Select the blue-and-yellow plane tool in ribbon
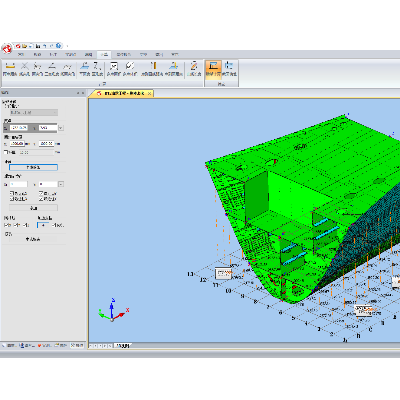 (x=173, y=69)
